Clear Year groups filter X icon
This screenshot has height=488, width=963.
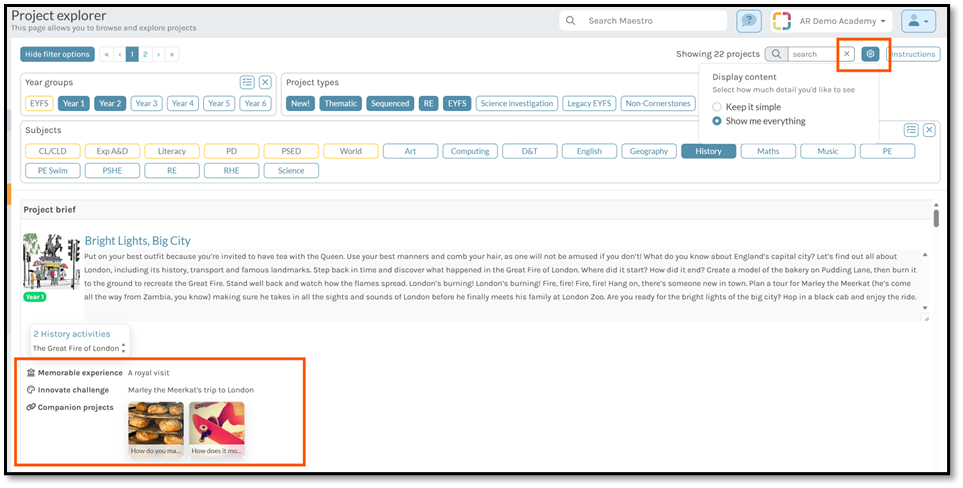click(x=265, y=82)
